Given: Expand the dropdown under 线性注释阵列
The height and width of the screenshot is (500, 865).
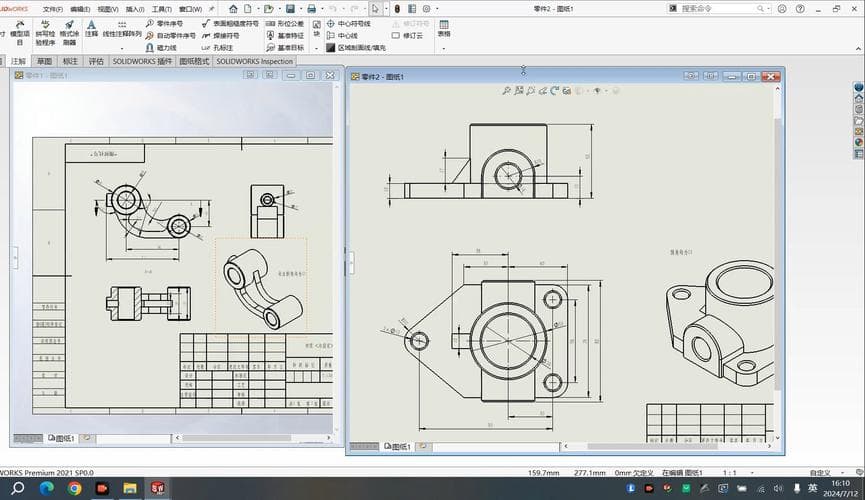Looking at the screenshot, I should point(122,49).
